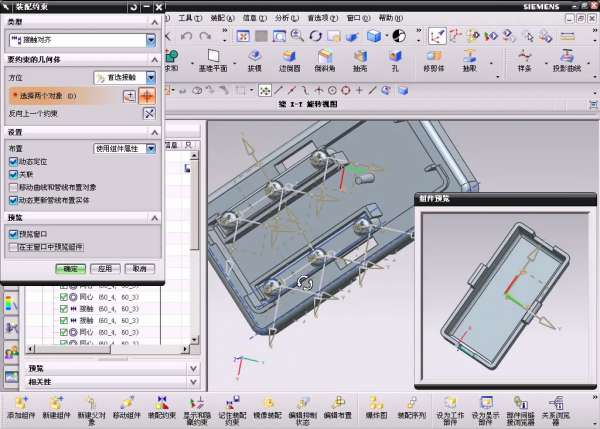This screenshot has height=429, width=600.
Task: Collapse the 设置 section
Action: [155, 132]
